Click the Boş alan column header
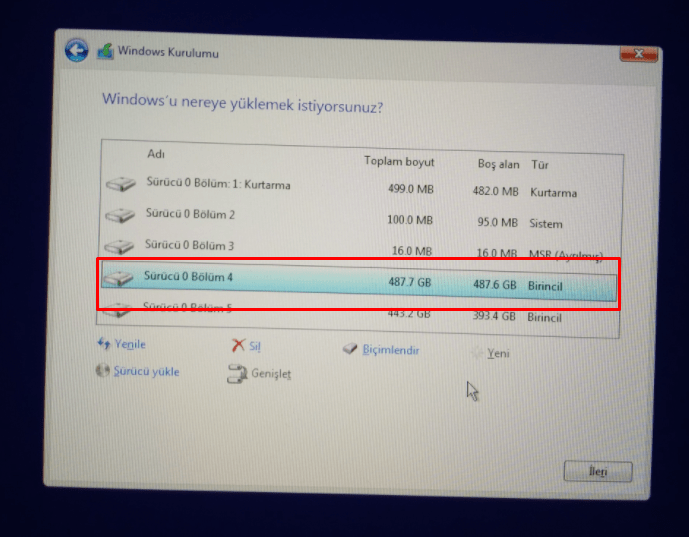689x537 pixels. tap(498, 164)
